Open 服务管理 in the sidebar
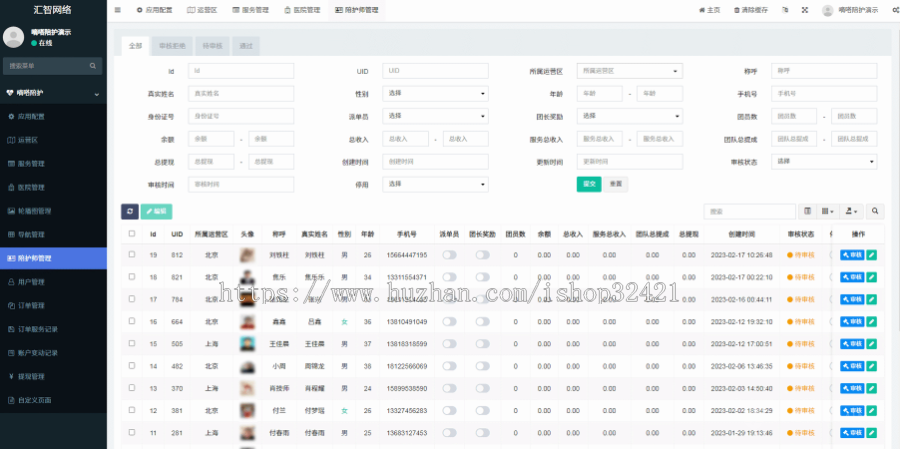The height and width of the screenshot is (449, 900). coord(53,164)
